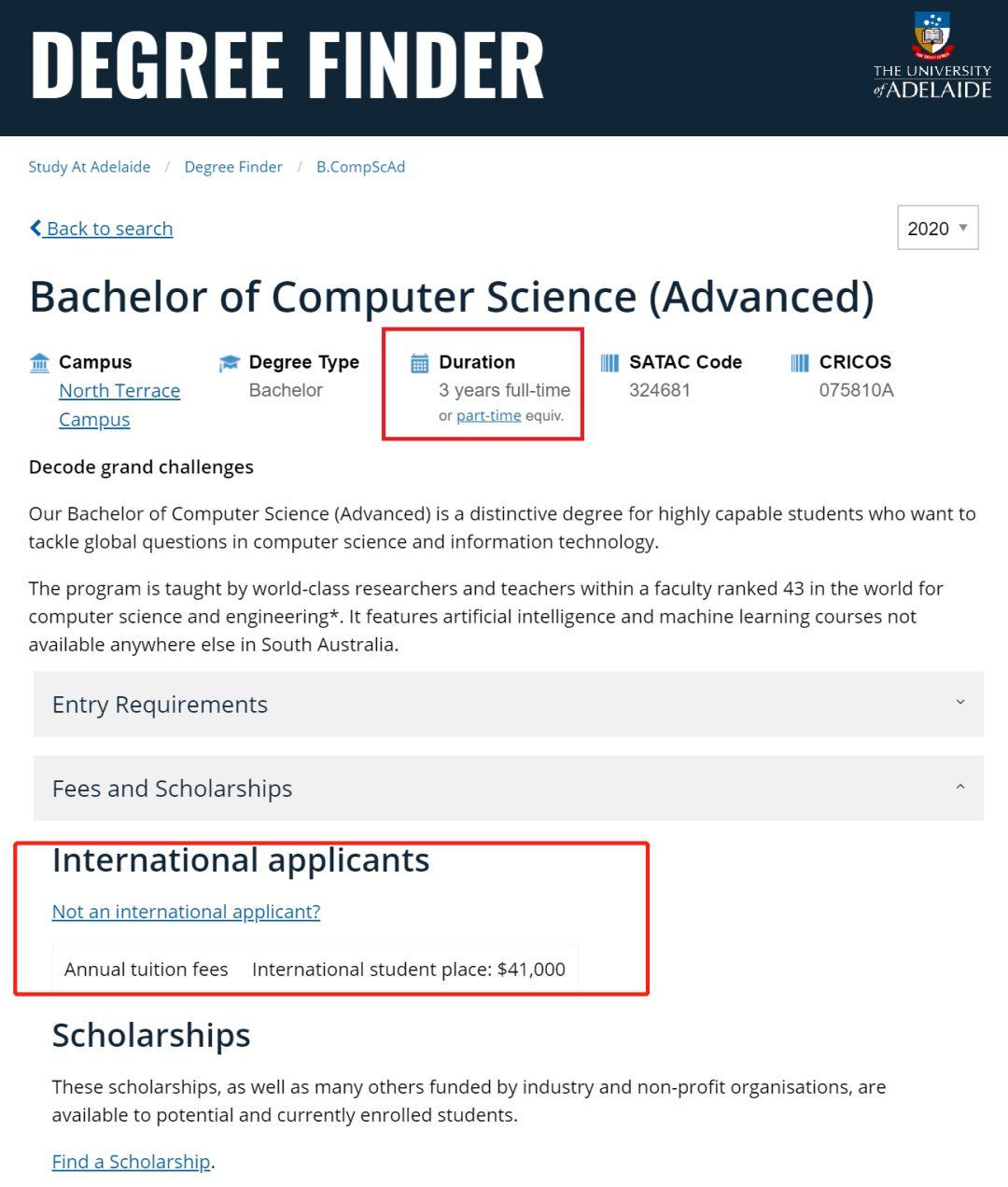Follow the part-time duration link
Viewport: 1008px width, 1187px height.
coord(488,415)
